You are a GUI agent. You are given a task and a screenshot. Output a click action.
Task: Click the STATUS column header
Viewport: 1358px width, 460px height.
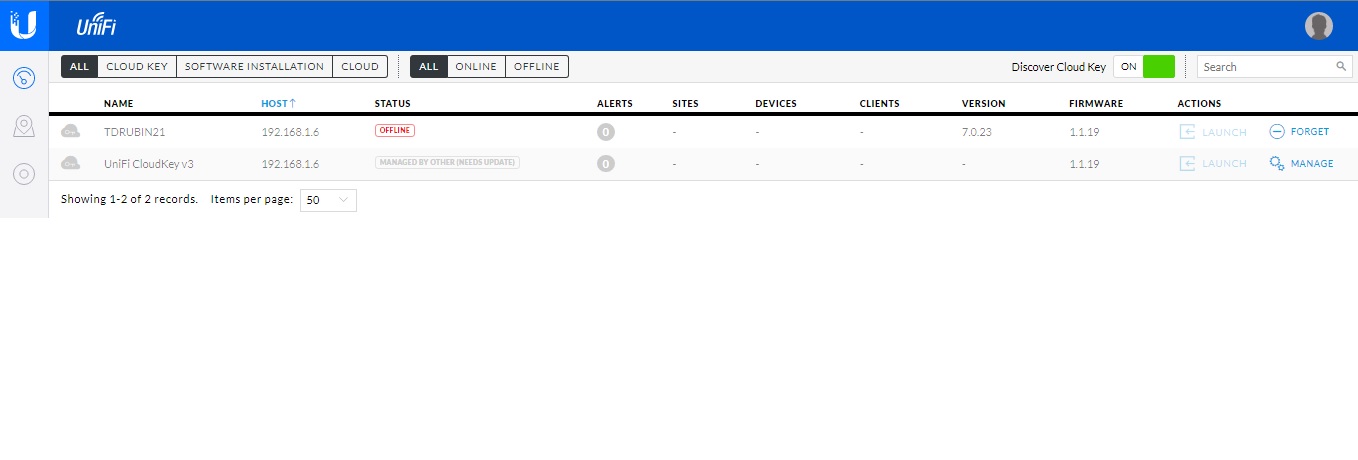392,103
